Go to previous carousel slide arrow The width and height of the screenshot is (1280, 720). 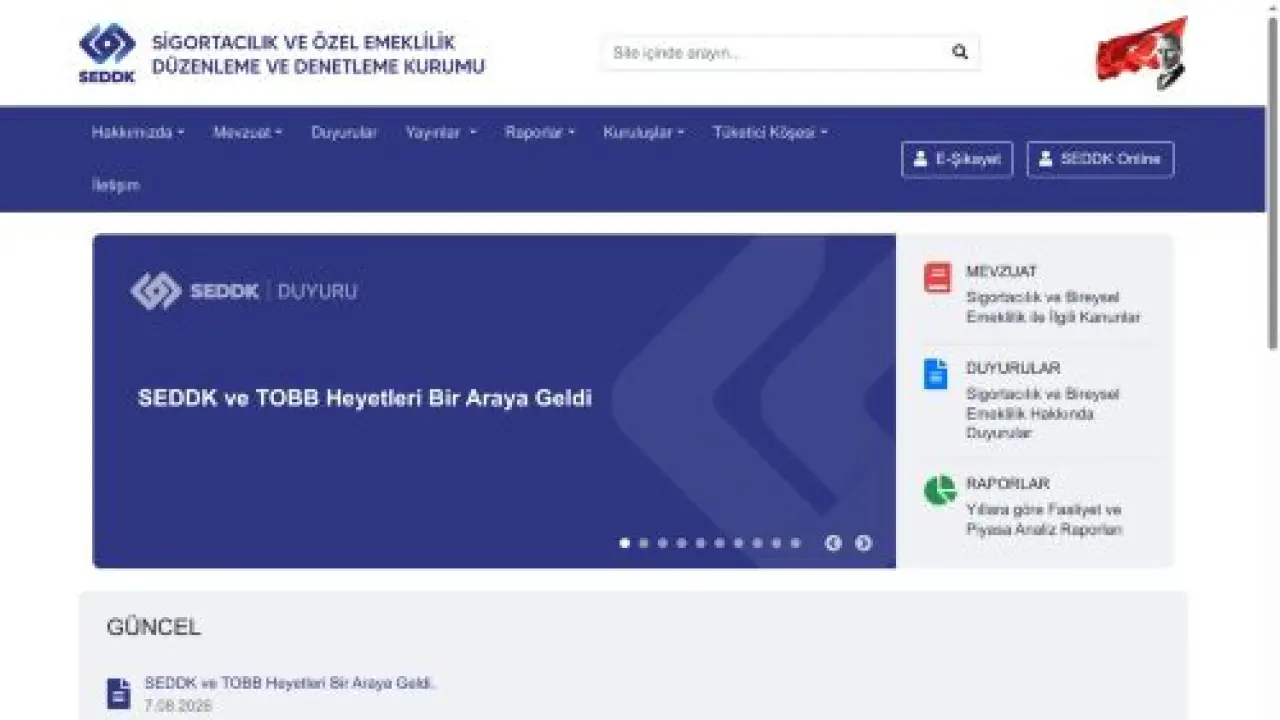click(x=833, y=543)
